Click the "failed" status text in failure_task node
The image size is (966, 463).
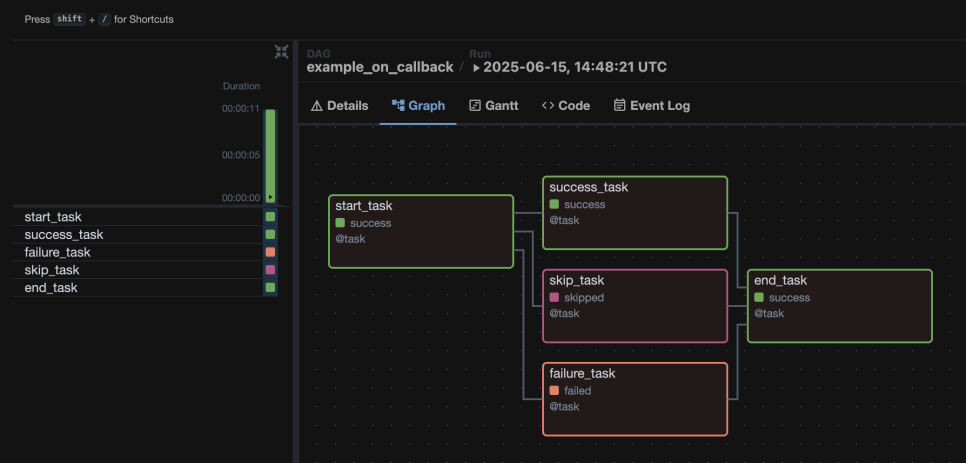578,390
